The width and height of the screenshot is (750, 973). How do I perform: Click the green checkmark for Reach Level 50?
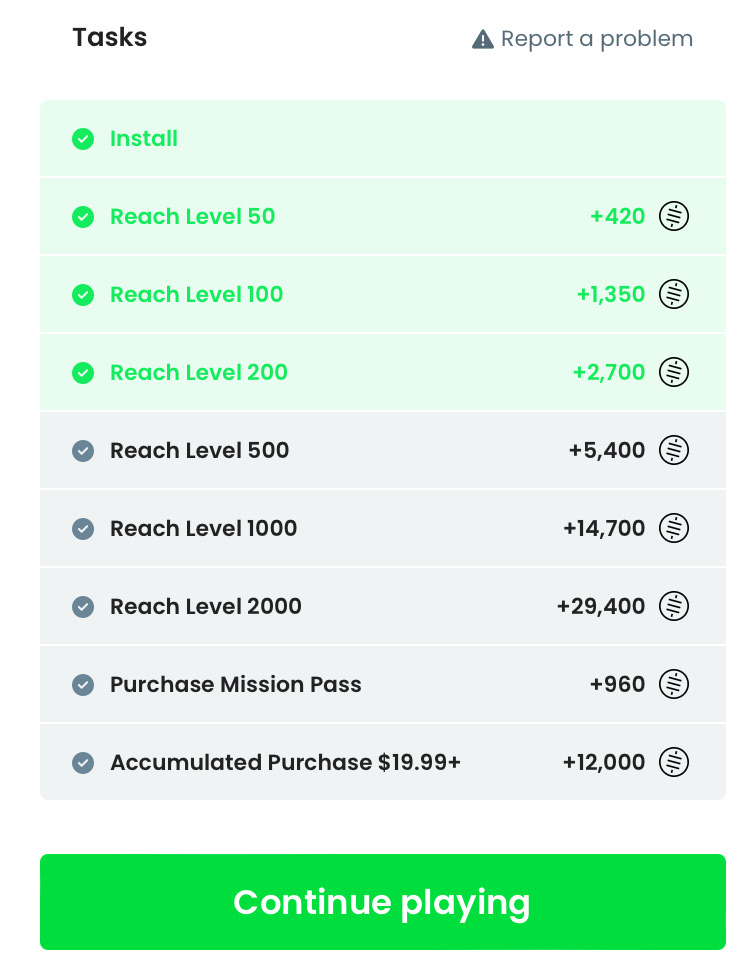coord(83,217)
